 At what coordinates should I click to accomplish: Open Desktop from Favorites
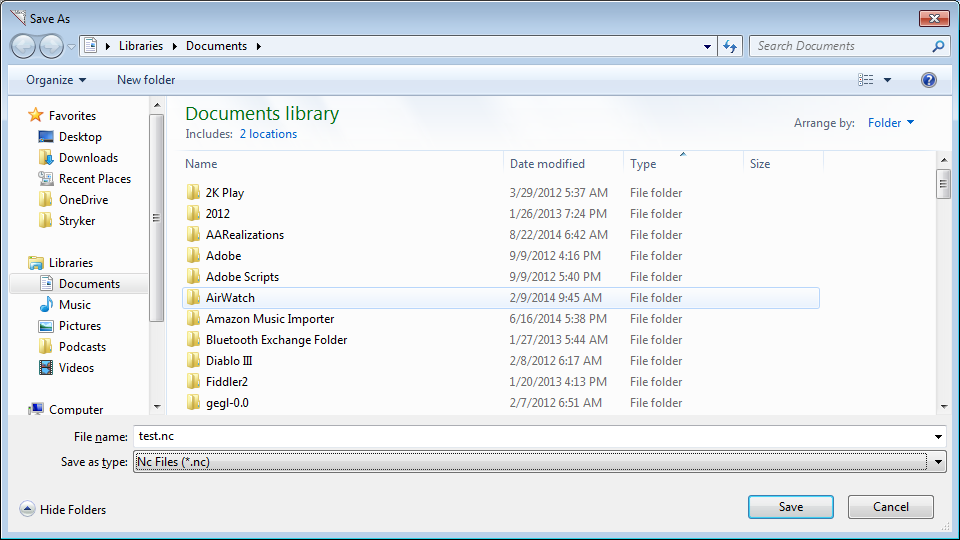click(x=80, y=137)
